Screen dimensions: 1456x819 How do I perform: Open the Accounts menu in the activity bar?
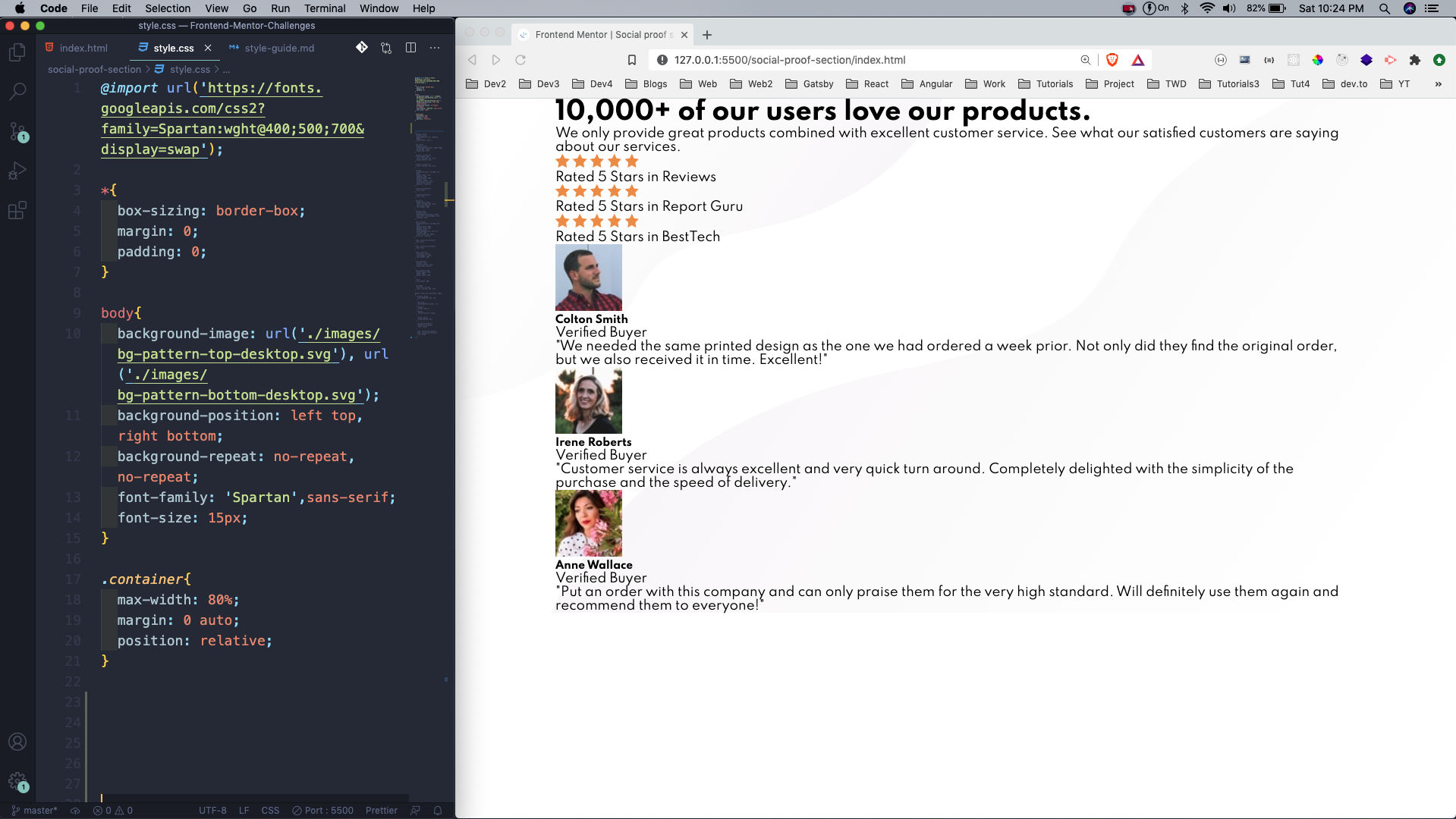click(x=17, y=742)
